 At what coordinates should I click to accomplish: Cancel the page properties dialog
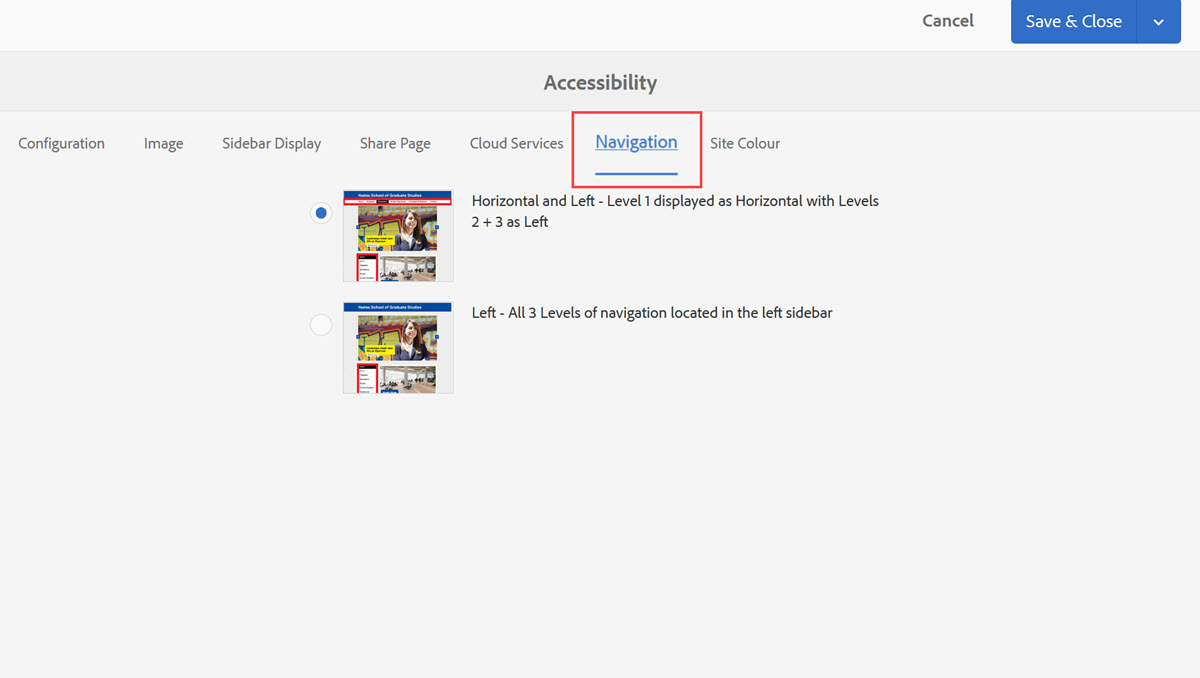tap(948, 21)
